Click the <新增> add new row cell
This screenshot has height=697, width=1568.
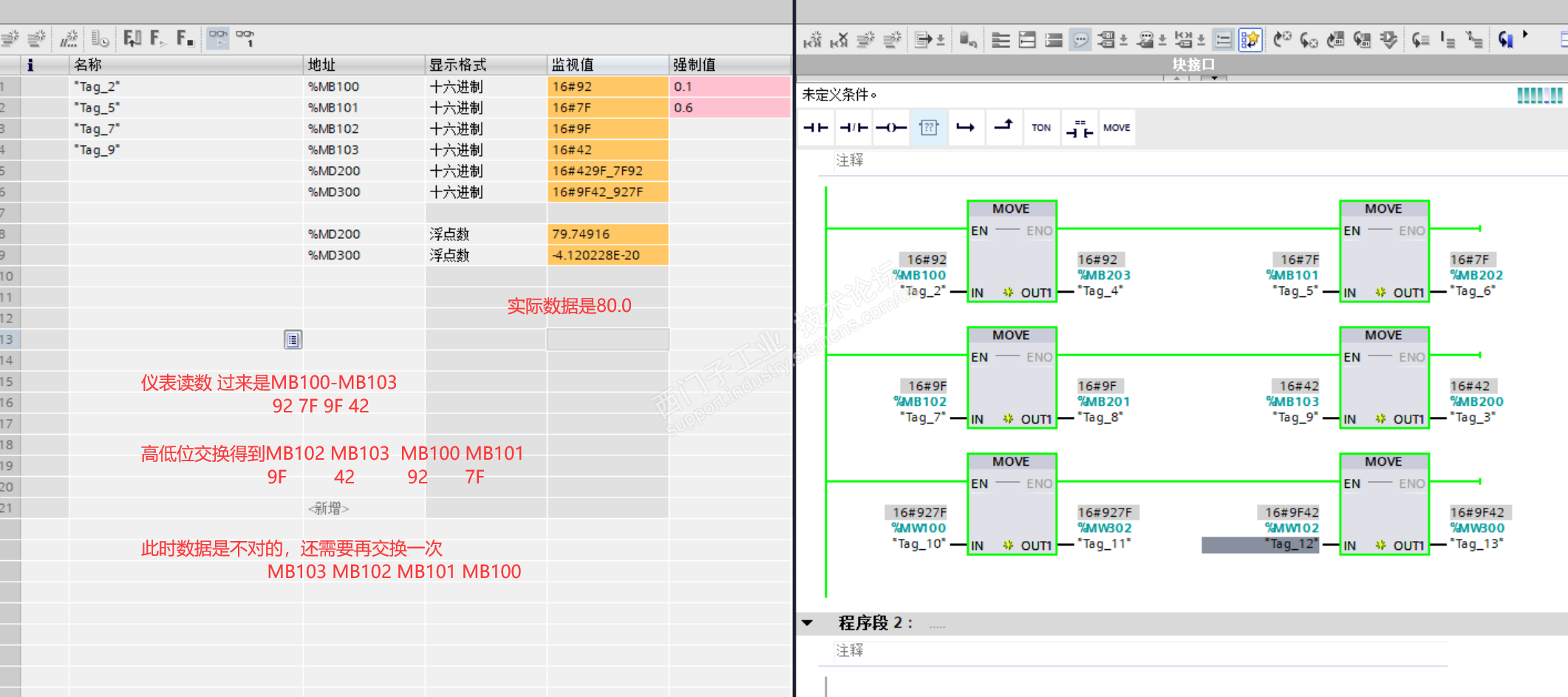[364, 509]
